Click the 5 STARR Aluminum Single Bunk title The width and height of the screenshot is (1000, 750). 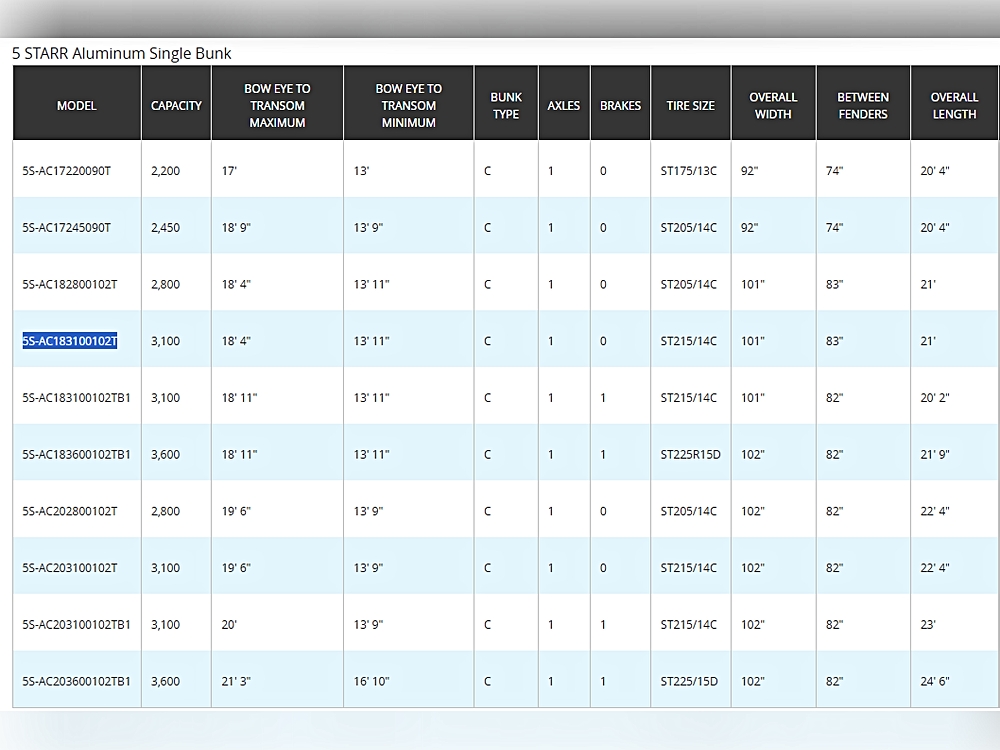click(121, 54)
